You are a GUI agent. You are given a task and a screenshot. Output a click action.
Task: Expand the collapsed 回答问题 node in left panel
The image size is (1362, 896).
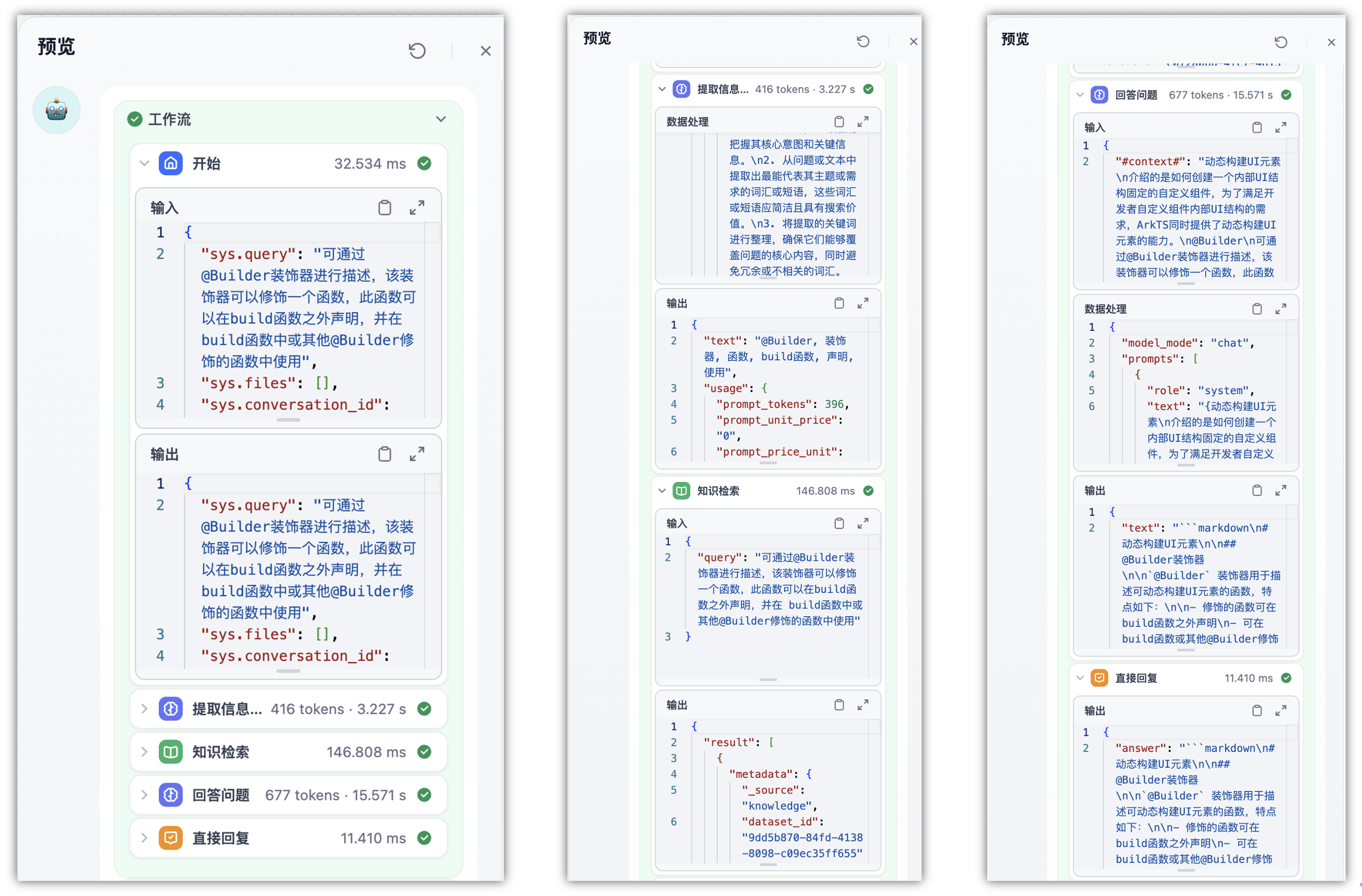point(144,795)
